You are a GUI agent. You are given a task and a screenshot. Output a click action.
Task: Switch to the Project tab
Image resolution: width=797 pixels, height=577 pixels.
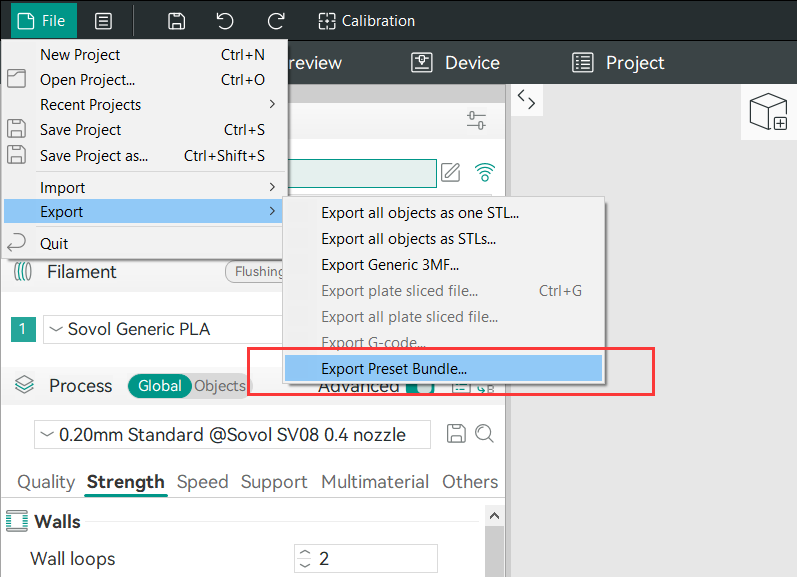click(x=618, y=63)
